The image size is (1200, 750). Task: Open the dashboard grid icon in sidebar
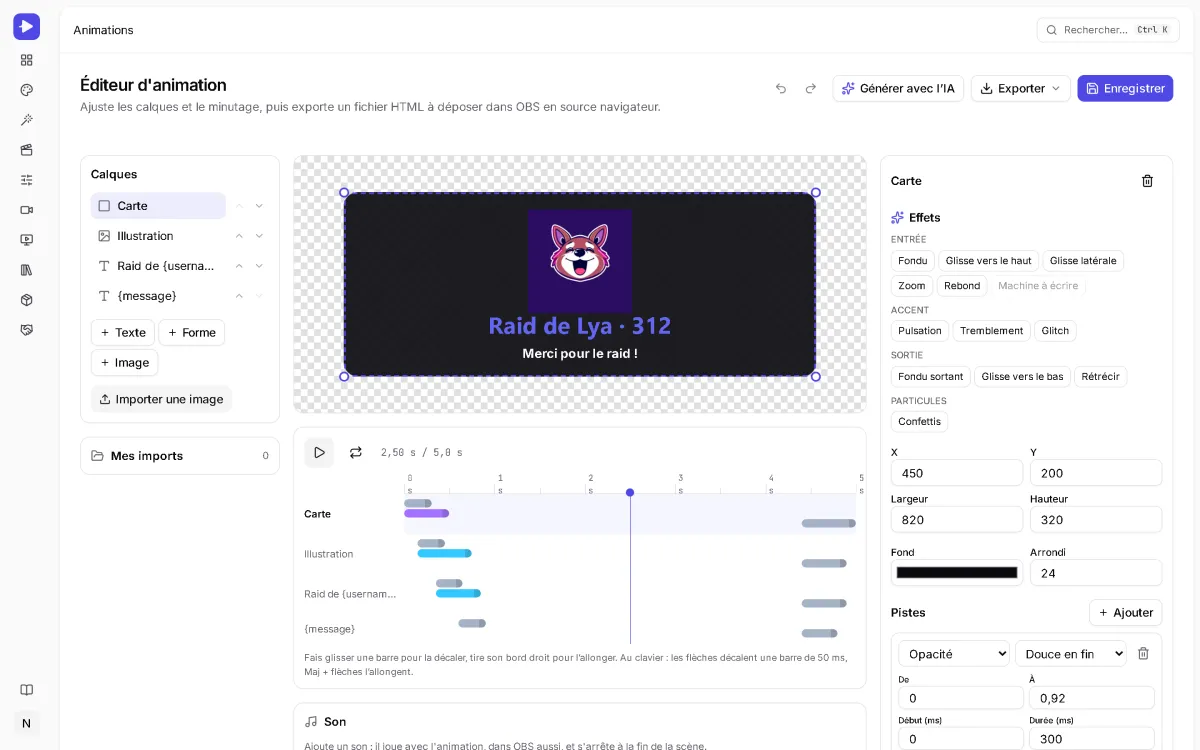(x=26, y=60)
